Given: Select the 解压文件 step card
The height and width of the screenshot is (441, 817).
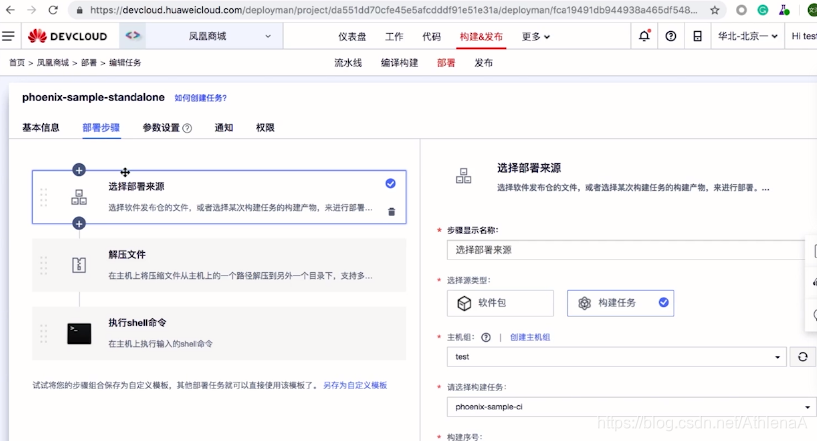Looking at the screenshot, I should tap(219, 265).
